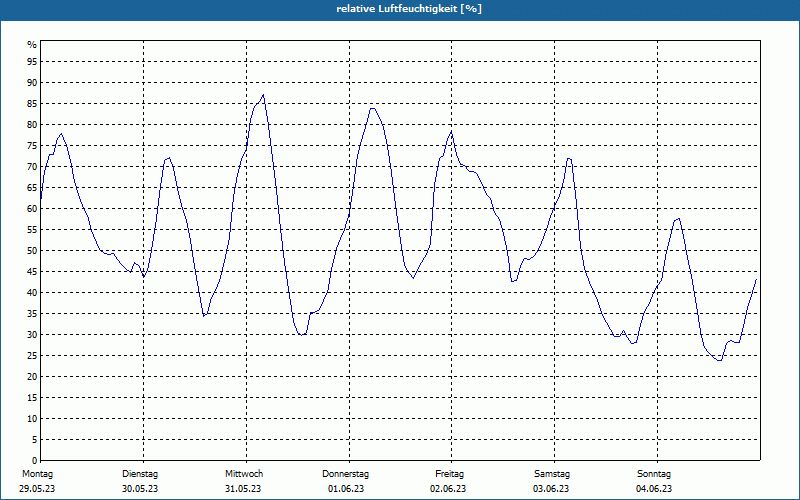Screen dimensions: 800x500
Task: Click the Thursday humidity peak near 84%
Action: [x=372, y=108]
